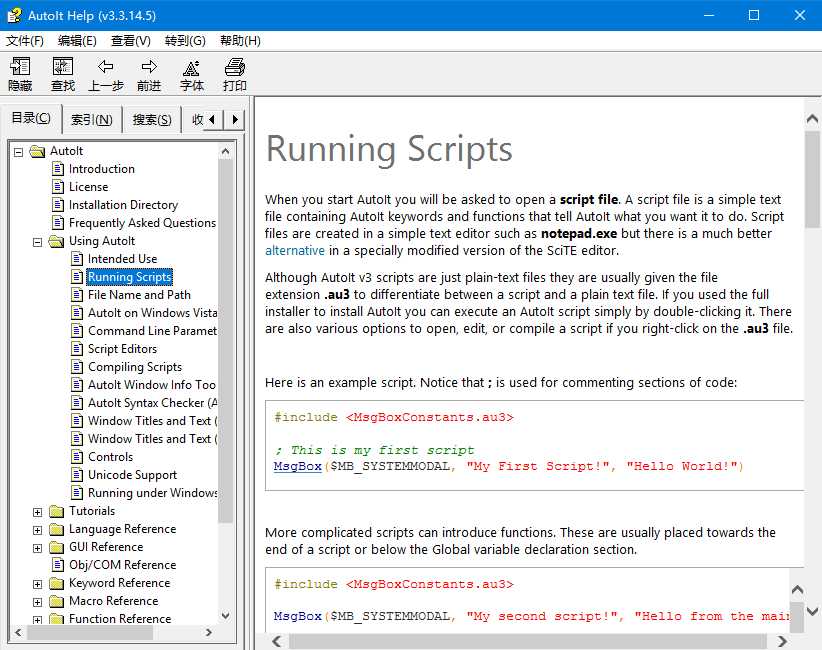Collapse the AutoIt root tree node
The width and height of the screenshot is (822, 650).
click(18, 152)
